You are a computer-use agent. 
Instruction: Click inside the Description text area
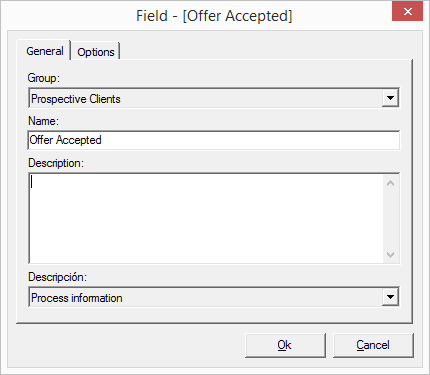click(x=206, y=218)
